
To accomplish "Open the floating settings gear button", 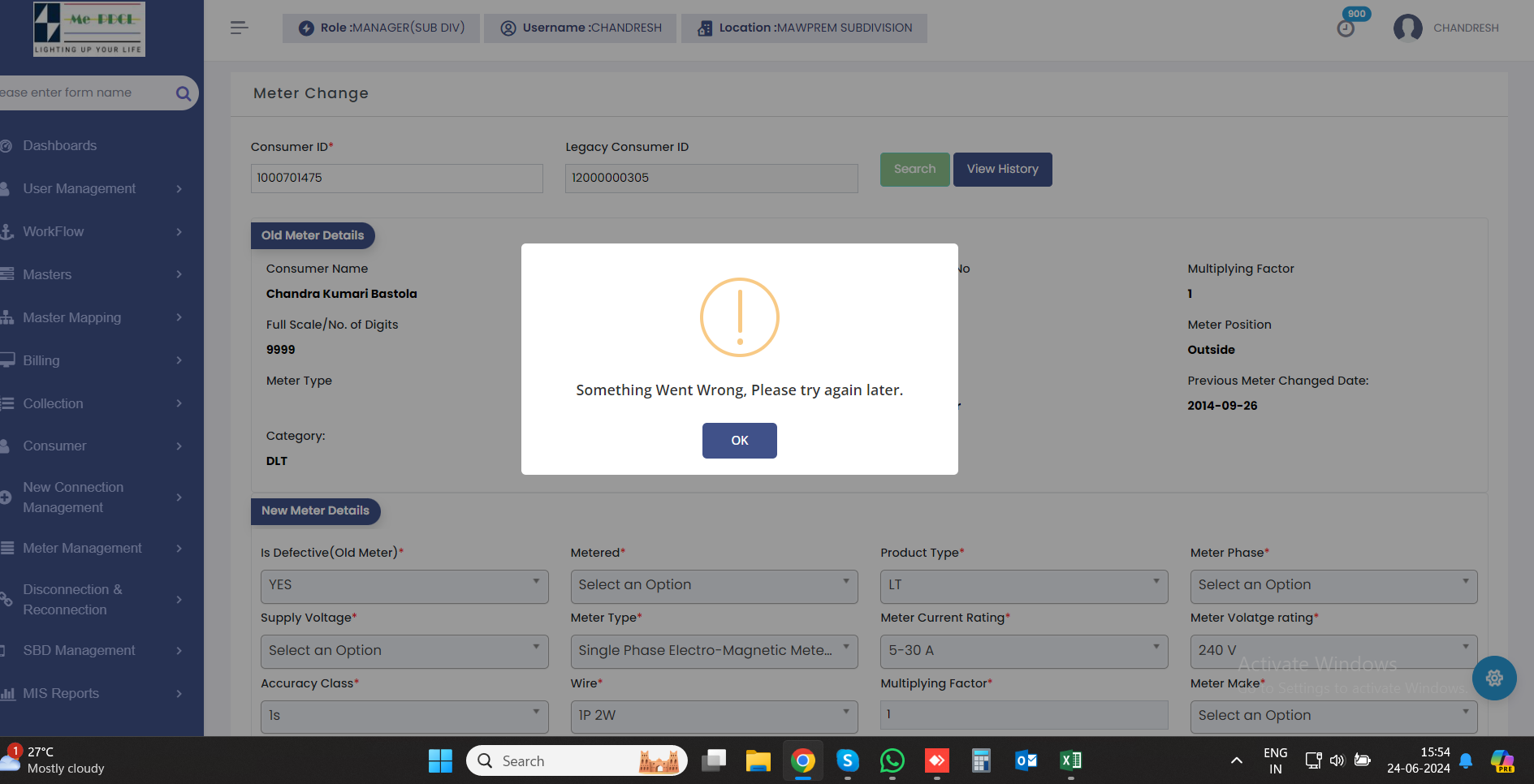I will coord(1494,678).
